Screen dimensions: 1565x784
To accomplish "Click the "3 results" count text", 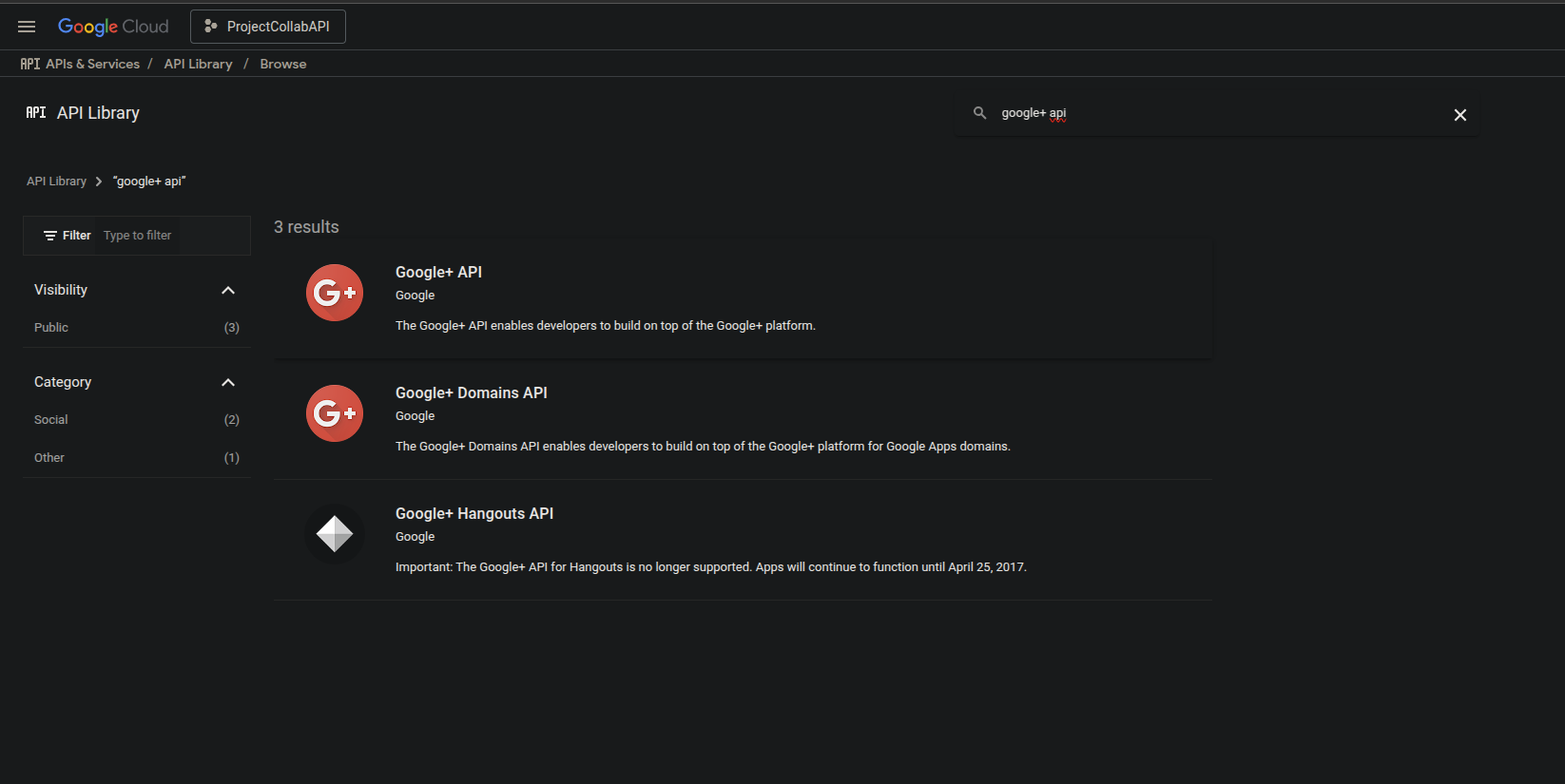I will (306, 227).
